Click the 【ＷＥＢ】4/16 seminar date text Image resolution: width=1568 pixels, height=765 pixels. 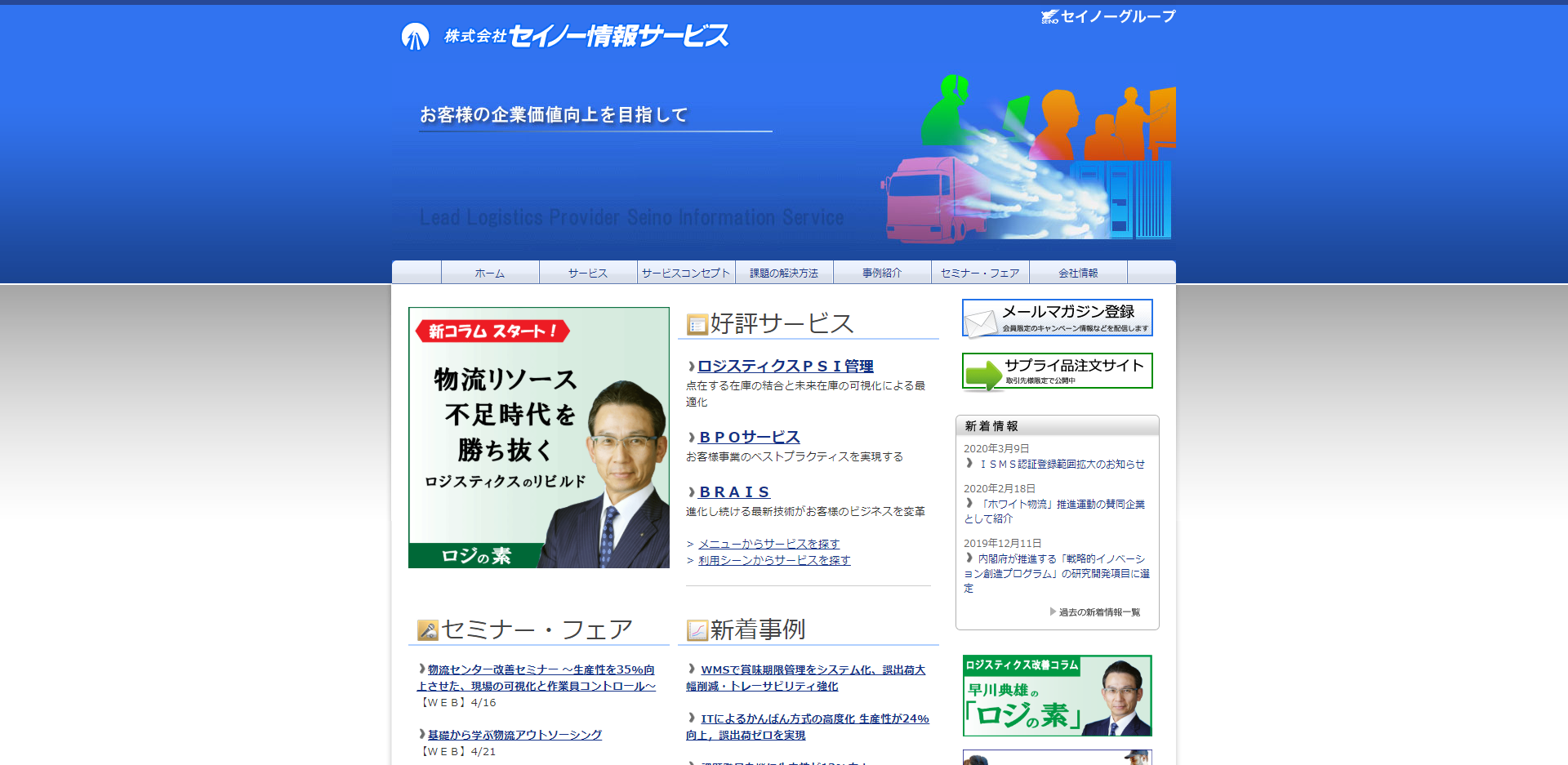tap(457, 702)
